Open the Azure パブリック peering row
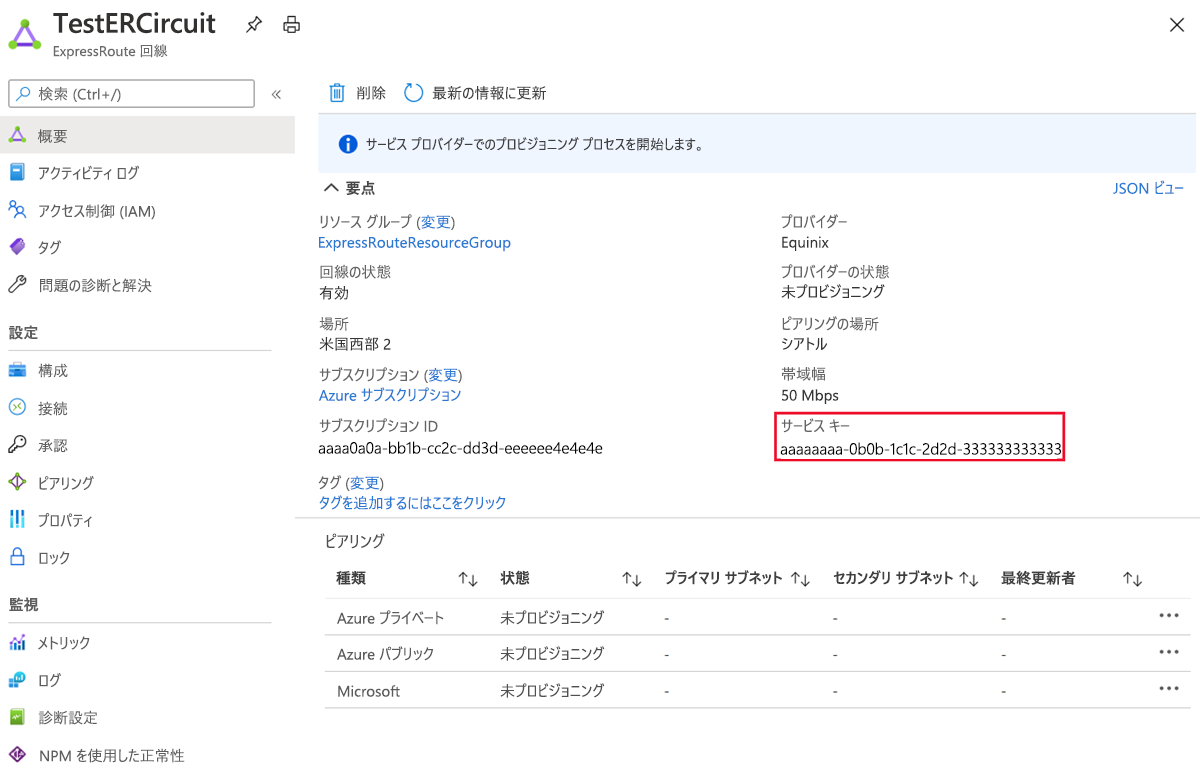 click(757, 653)
